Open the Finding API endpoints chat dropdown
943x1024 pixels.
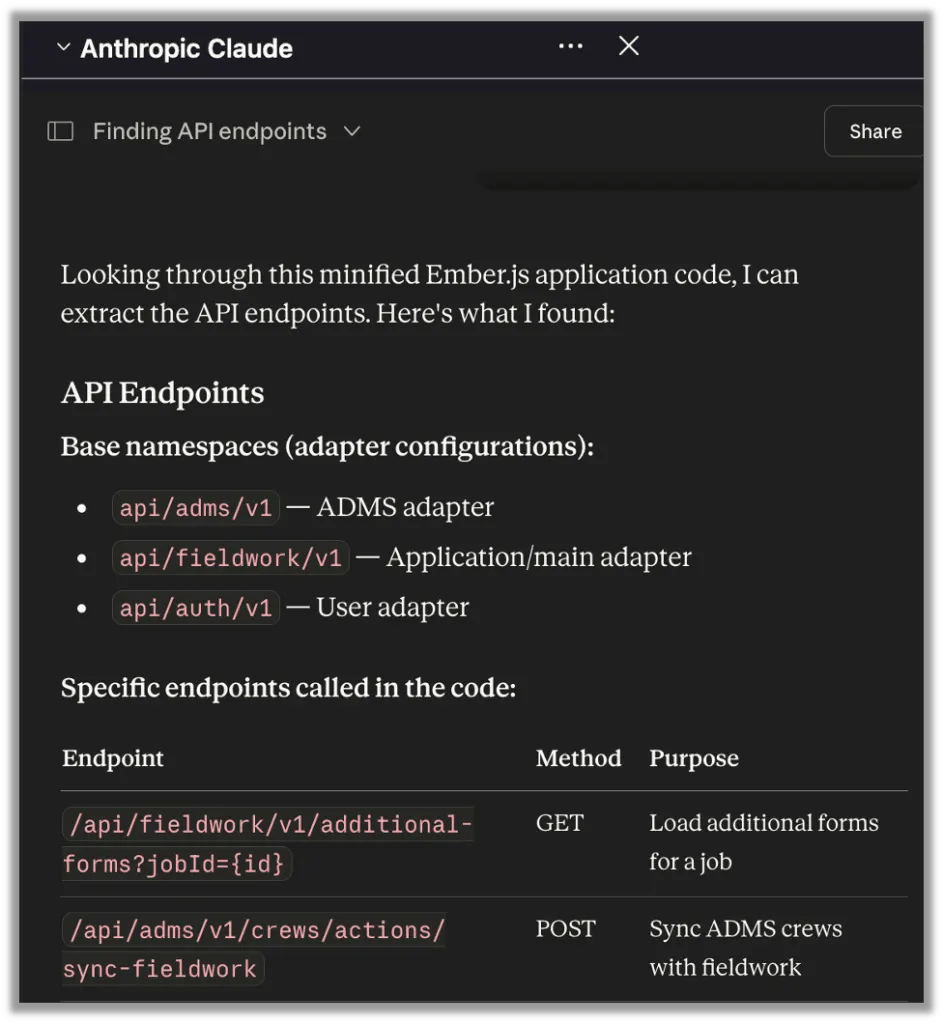[x=352, y=131]
